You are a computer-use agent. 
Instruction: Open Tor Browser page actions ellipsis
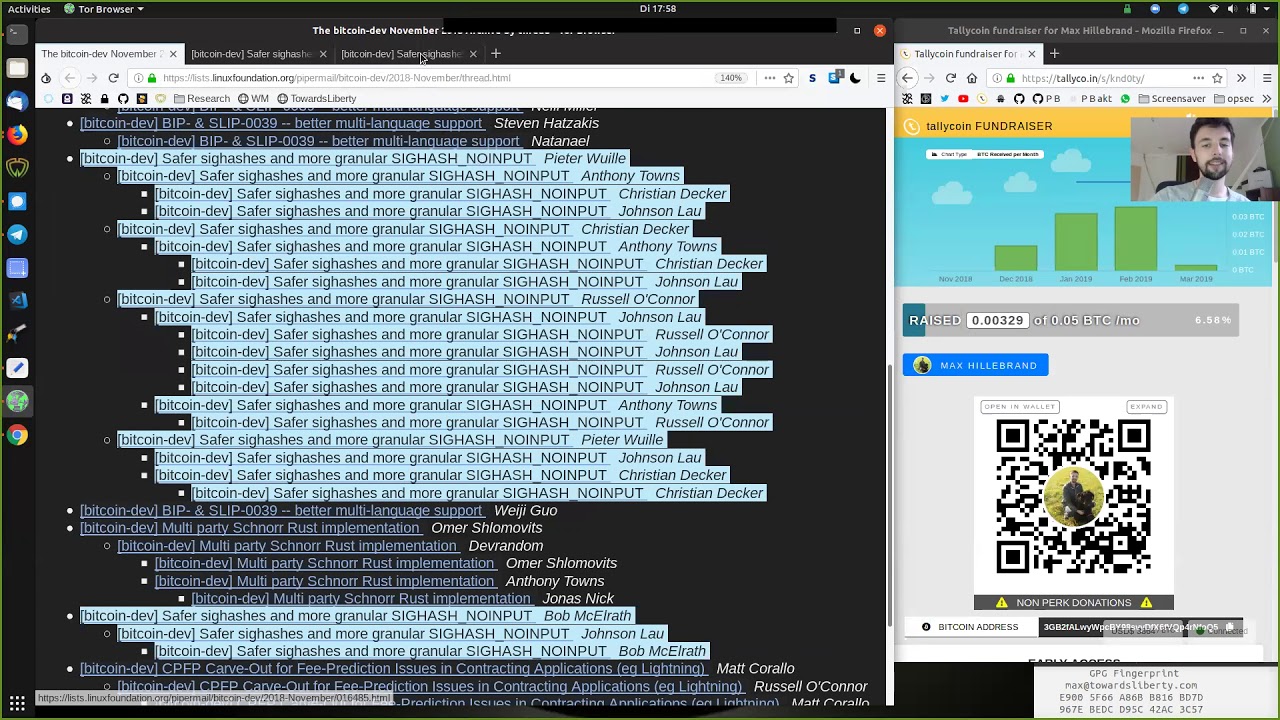point(770,78)
